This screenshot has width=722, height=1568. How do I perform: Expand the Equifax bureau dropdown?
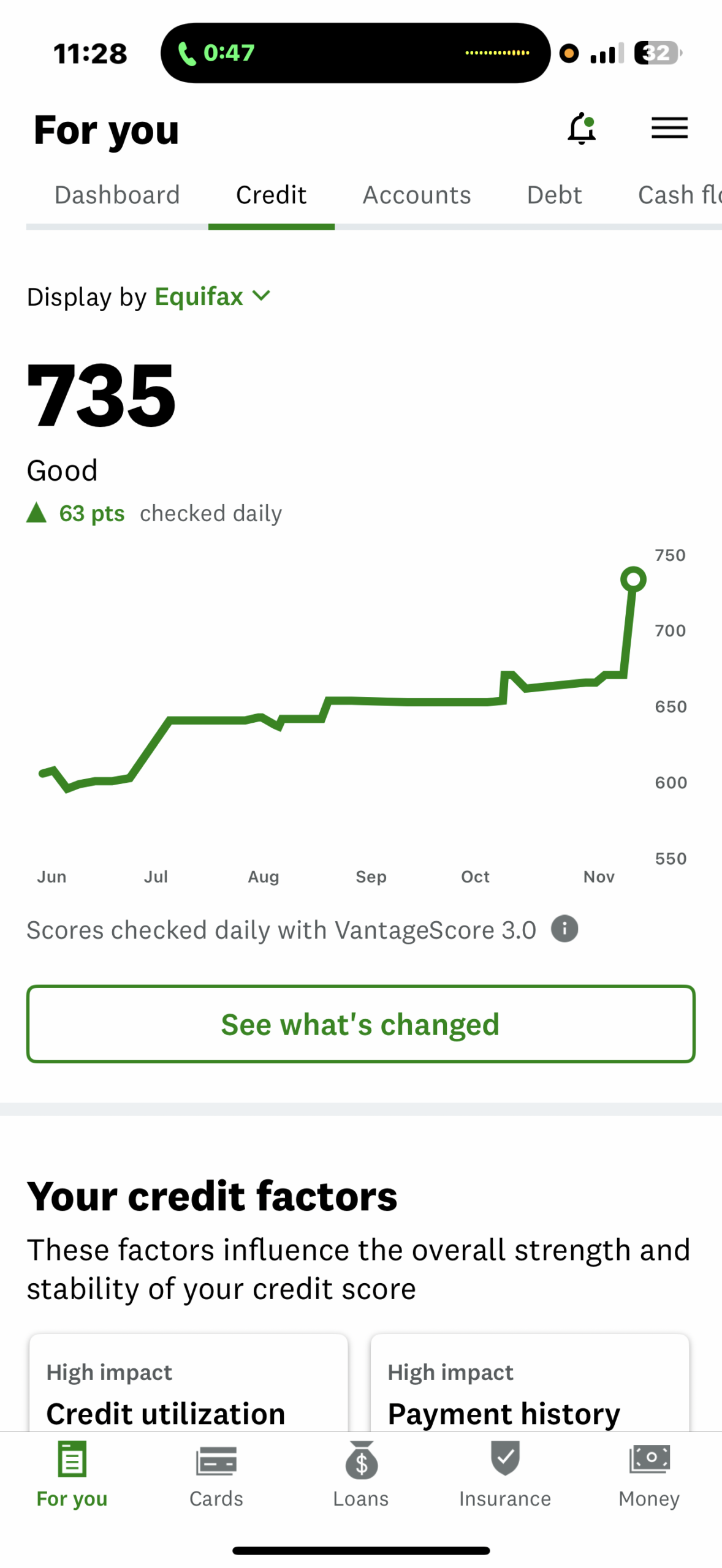click(x=212, y=297)
